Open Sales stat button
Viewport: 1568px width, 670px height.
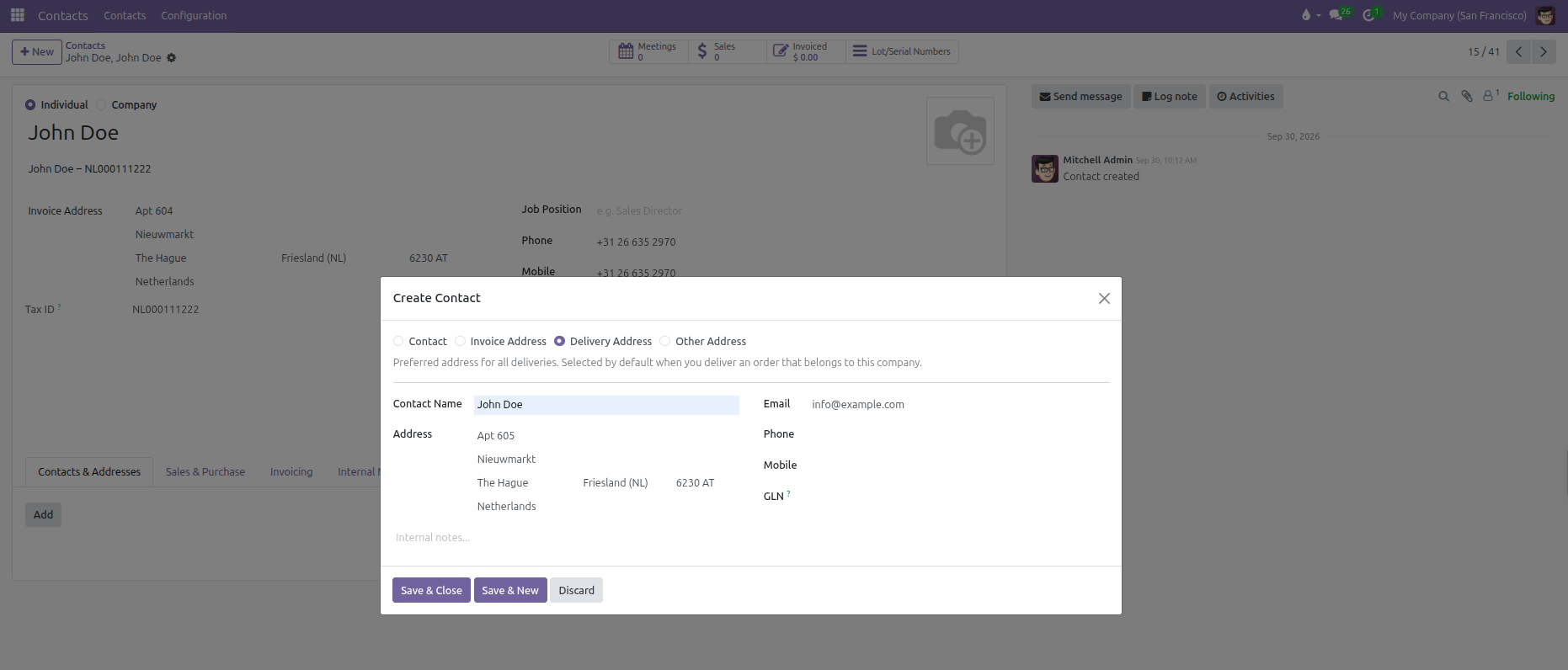727,51
